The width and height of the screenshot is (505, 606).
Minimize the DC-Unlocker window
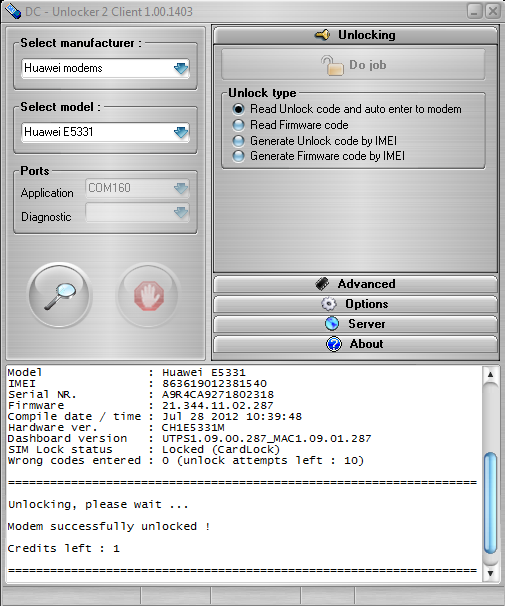(x=474, y=11)
